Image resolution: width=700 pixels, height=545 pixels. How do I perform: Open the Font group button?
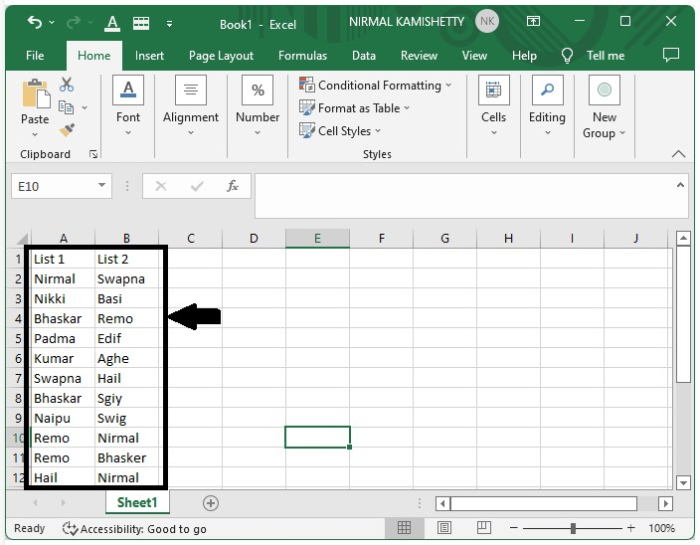pos(128,106)
